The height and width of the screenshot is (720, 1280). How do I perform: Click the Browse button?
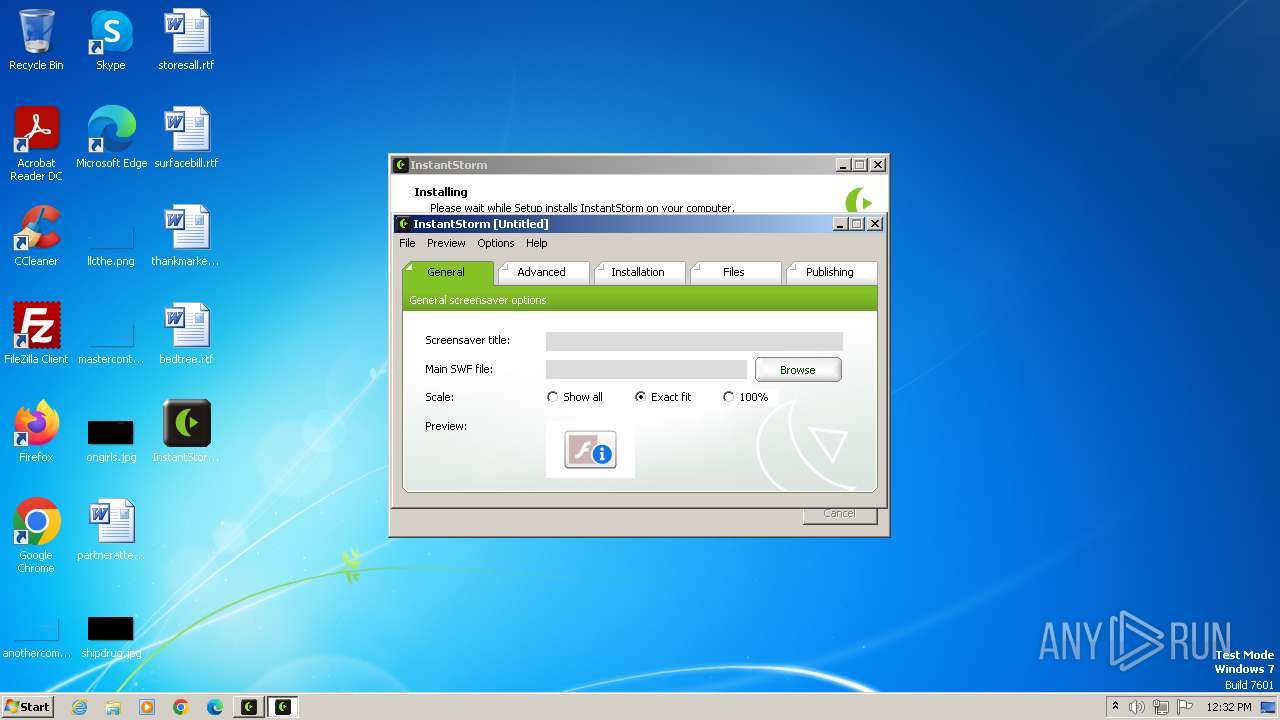798,370
